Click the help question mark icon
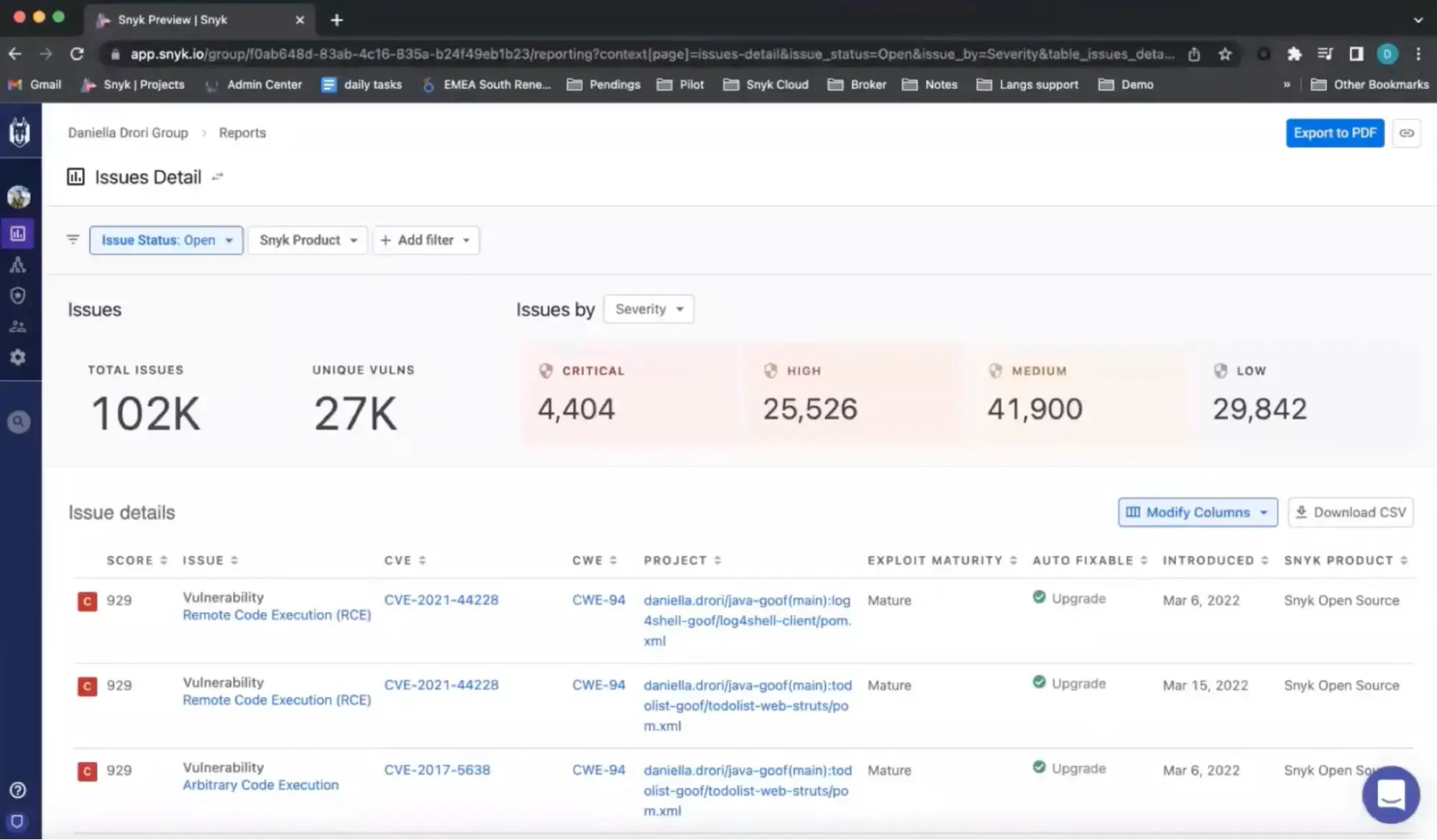Viewport: 1437px width, 840px height. 18,790
